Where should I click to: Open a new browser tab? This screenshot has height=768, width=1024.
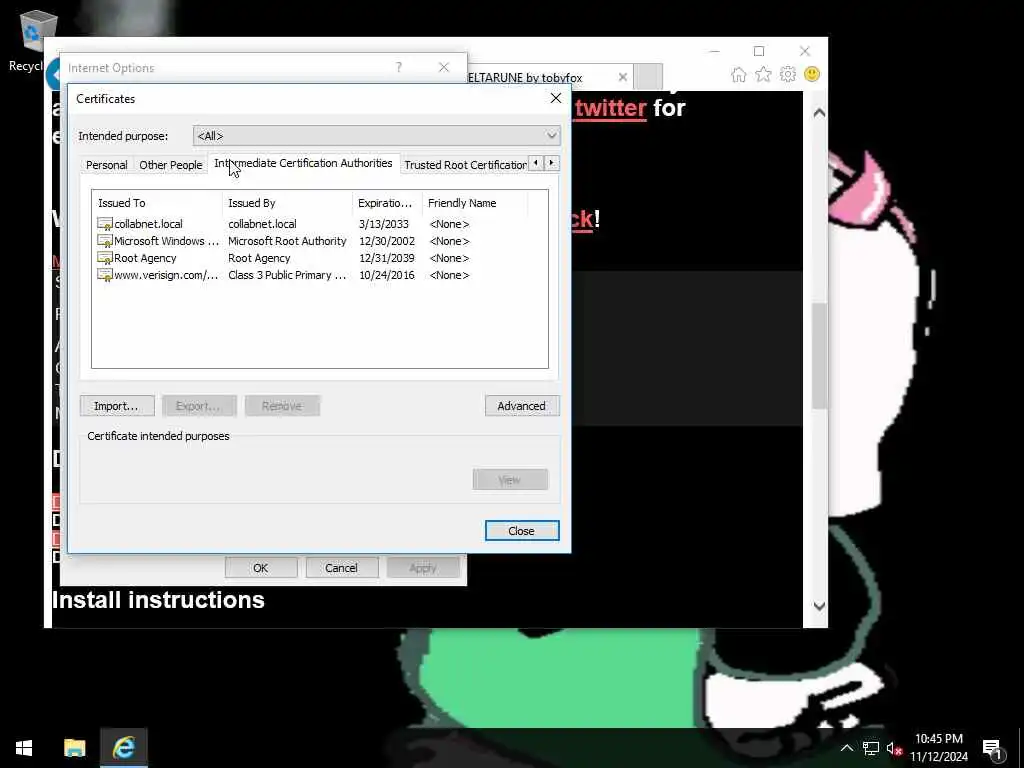tap(648, 76)
